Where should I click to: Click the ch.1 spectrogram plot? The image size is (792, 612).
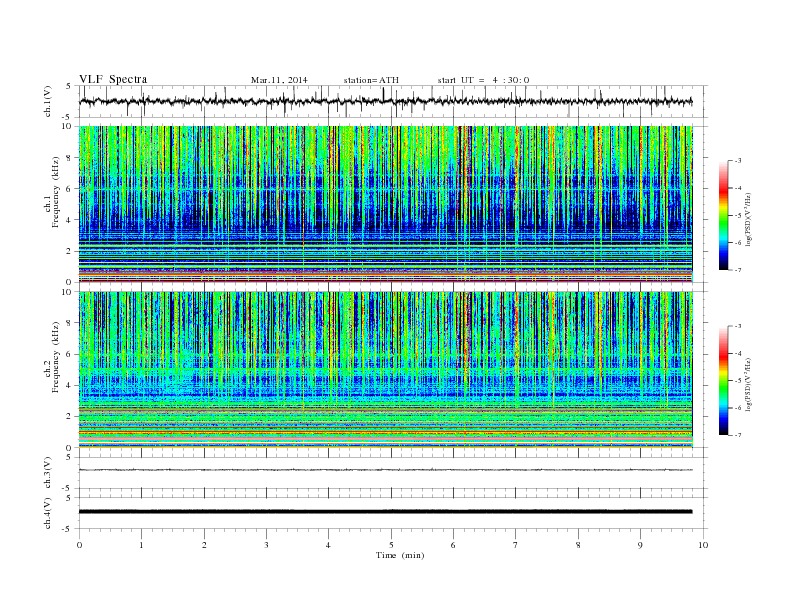click(x=386, y=204)
